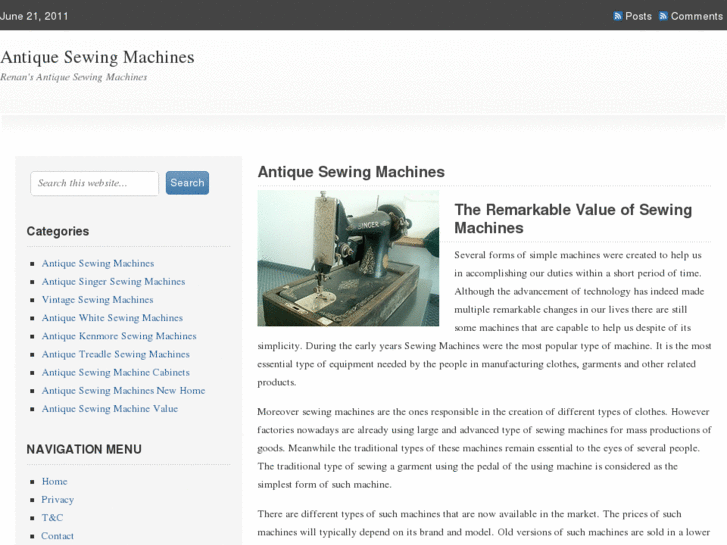Open the Comments feed link
Viewport: 727px width, 545px height.
click(696, 16)
